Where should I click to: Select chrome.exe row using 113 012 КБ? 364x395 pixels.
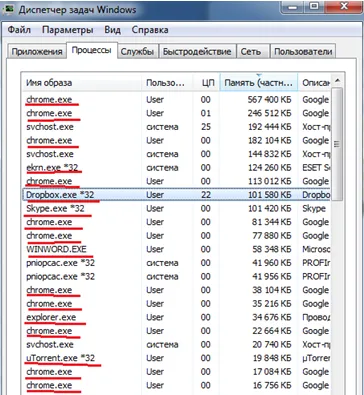point(177,181)
